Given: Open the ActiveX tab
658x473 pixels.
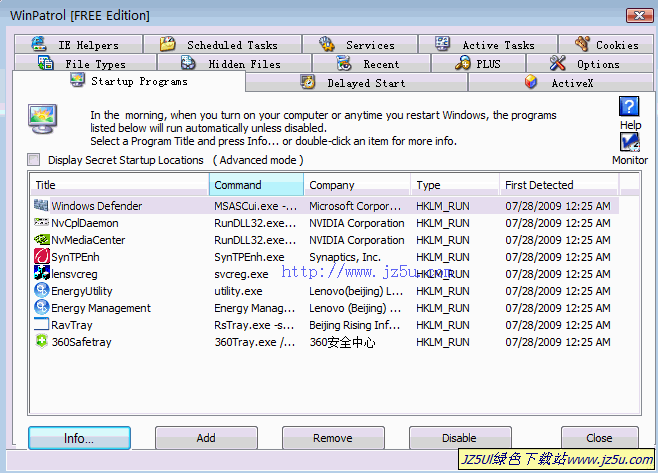Looking at the screenshot, I should (x=561, y=83).
